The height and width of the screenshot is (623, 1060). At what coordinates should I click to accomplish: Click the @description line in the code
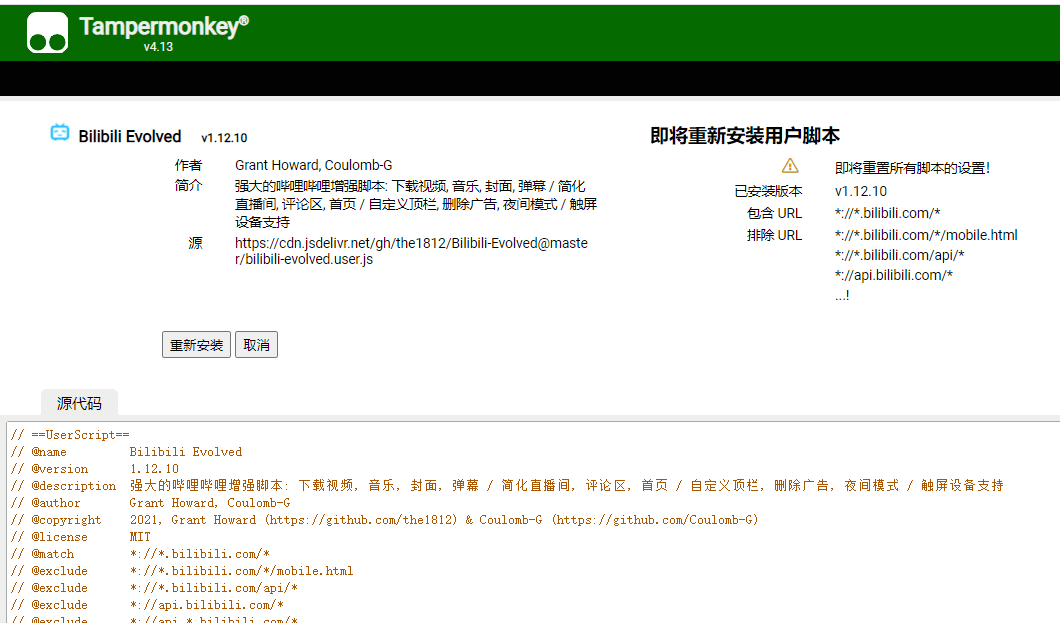[507, 486]
